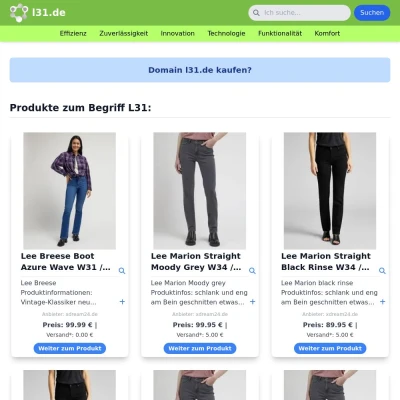Image resolution: width=400 pixels, height=400 pixels.
Task: Open magnifier icon beside Moody Grey title
Action: 252,271
